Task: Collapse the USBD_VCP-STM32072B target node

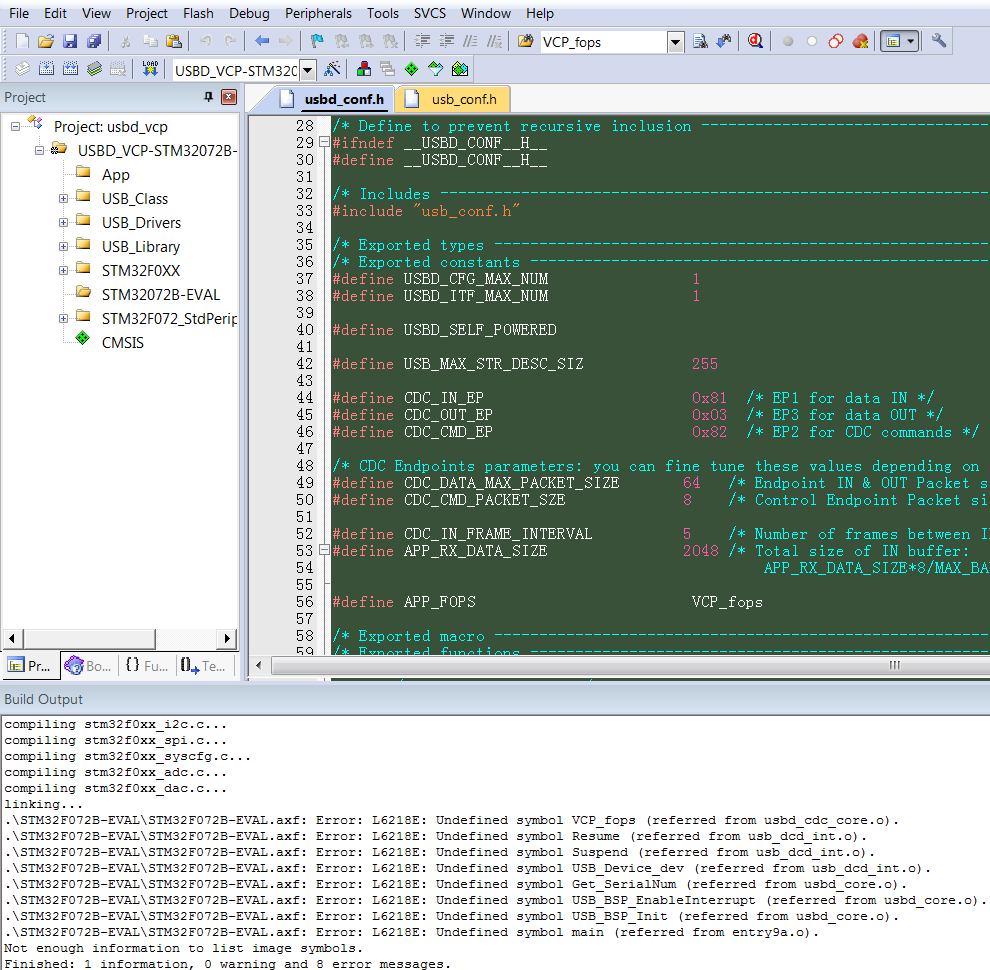Action: [39, 150]
